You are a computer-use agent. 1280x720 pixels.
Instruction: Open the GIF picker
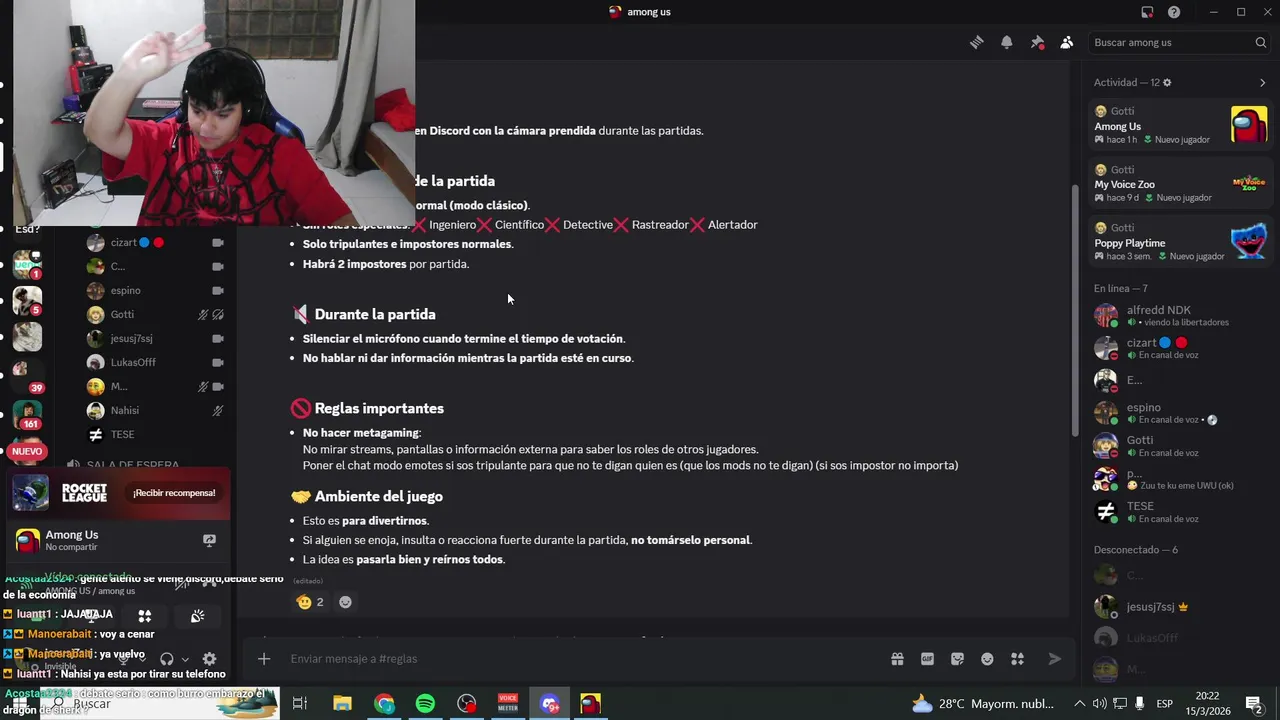tap(927, 659)
